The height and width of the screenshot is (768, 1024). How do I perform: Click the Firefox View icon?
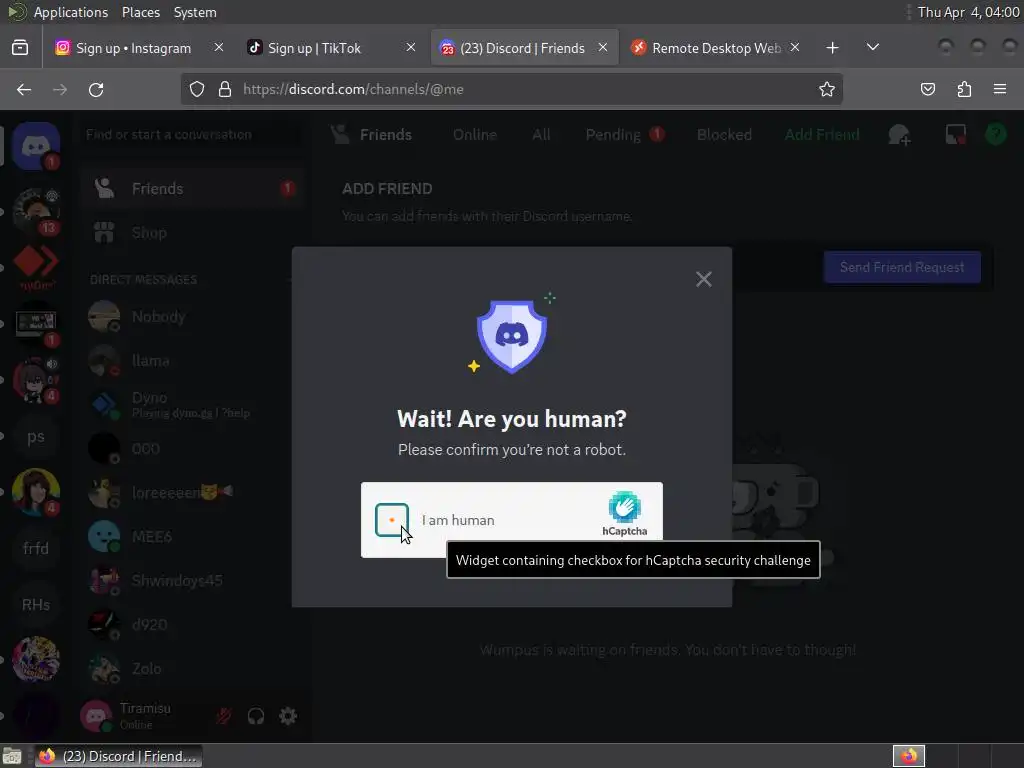(x=20, y=48)
